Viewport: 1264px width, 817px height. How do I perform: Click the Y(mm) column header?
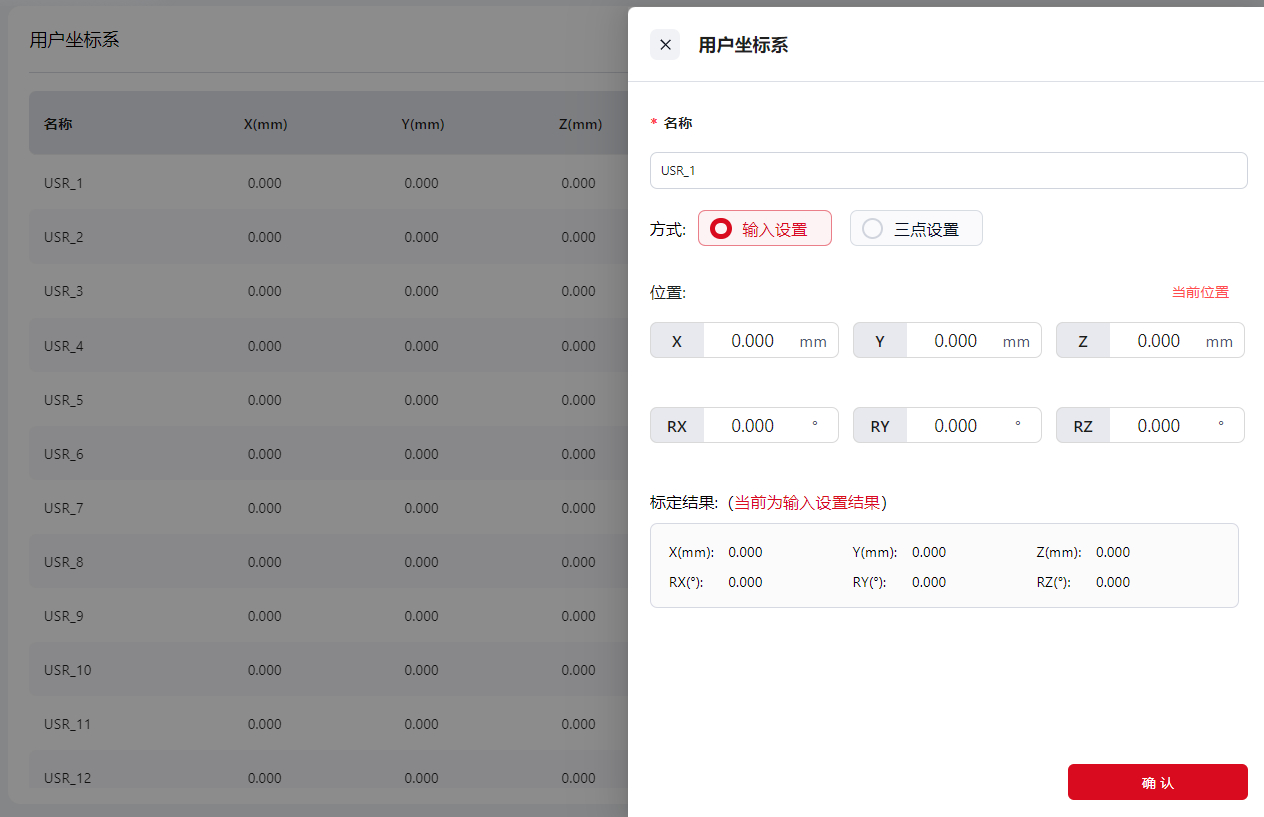coord(422,125)
